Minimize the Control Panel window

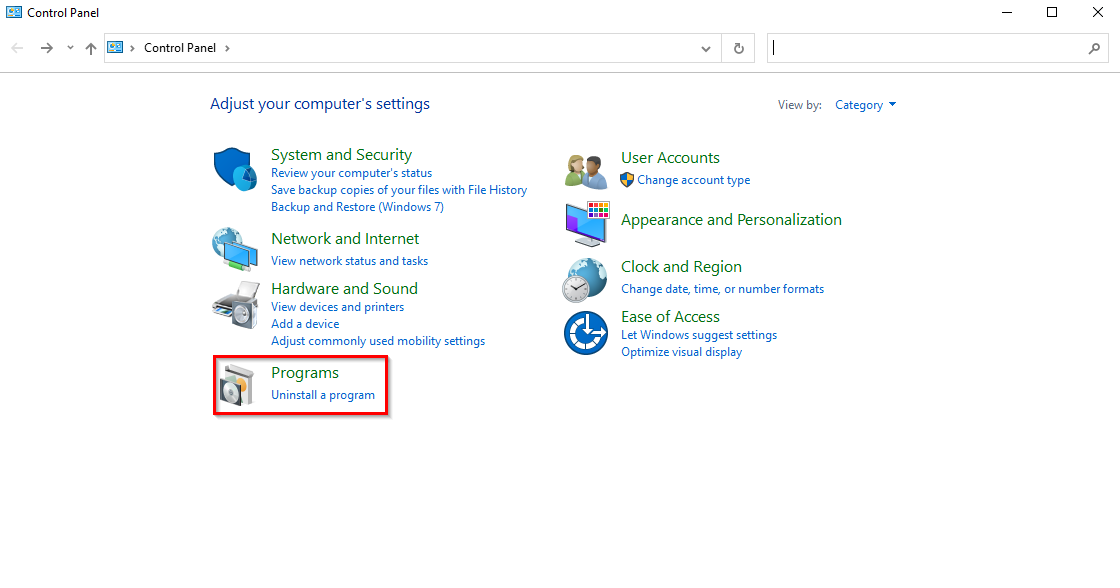pyautogui.click(x=1006, y=12)
